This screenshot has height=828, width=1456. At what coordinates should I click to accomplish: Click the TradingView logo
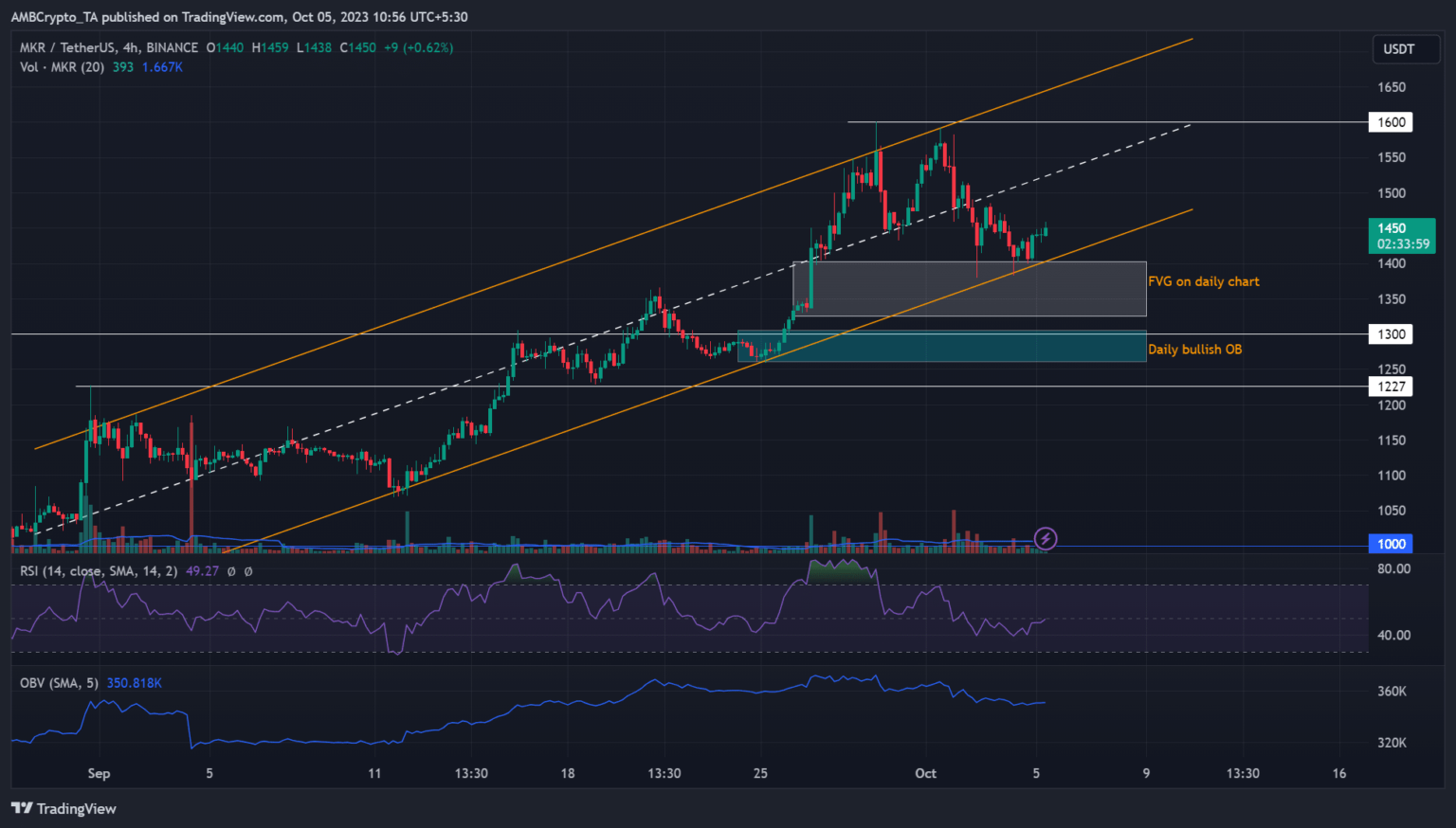click(64, 808)
